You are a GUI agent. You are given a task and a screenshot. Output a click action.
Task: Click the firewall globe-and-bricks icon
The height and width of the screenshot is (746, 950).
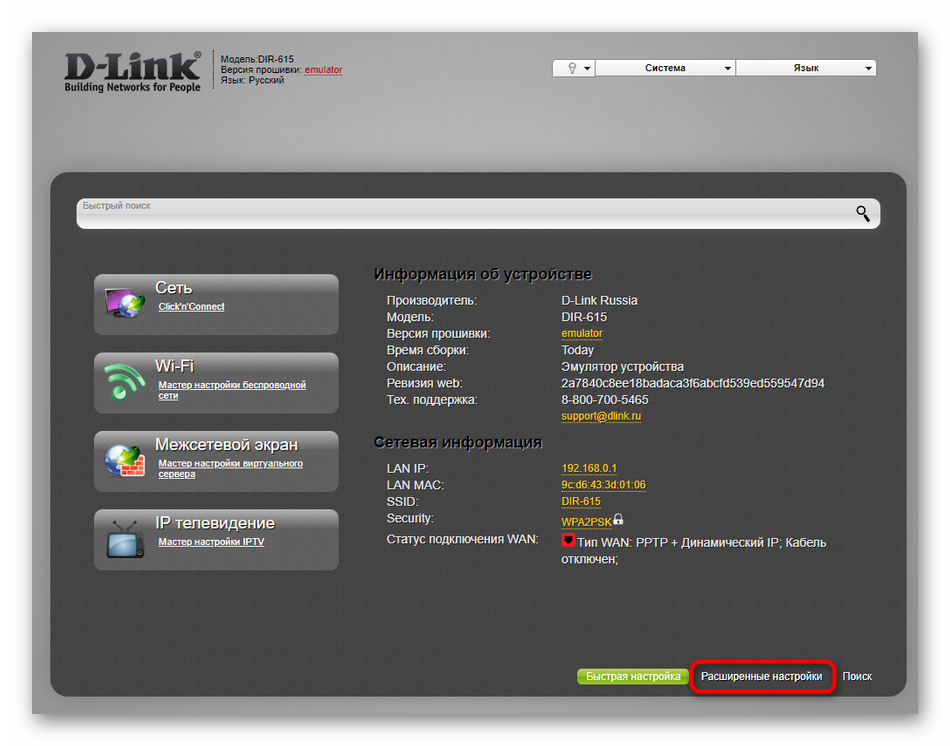point(125,461)
